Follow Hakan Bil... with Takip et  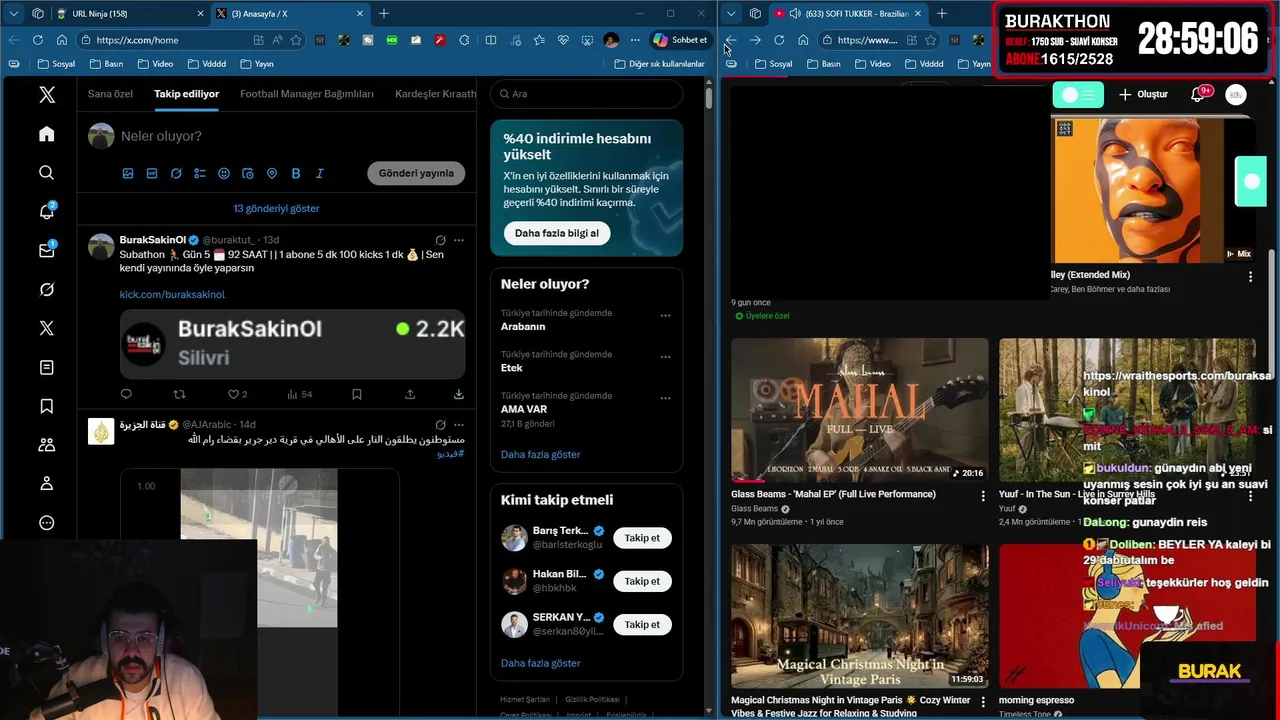642,581
